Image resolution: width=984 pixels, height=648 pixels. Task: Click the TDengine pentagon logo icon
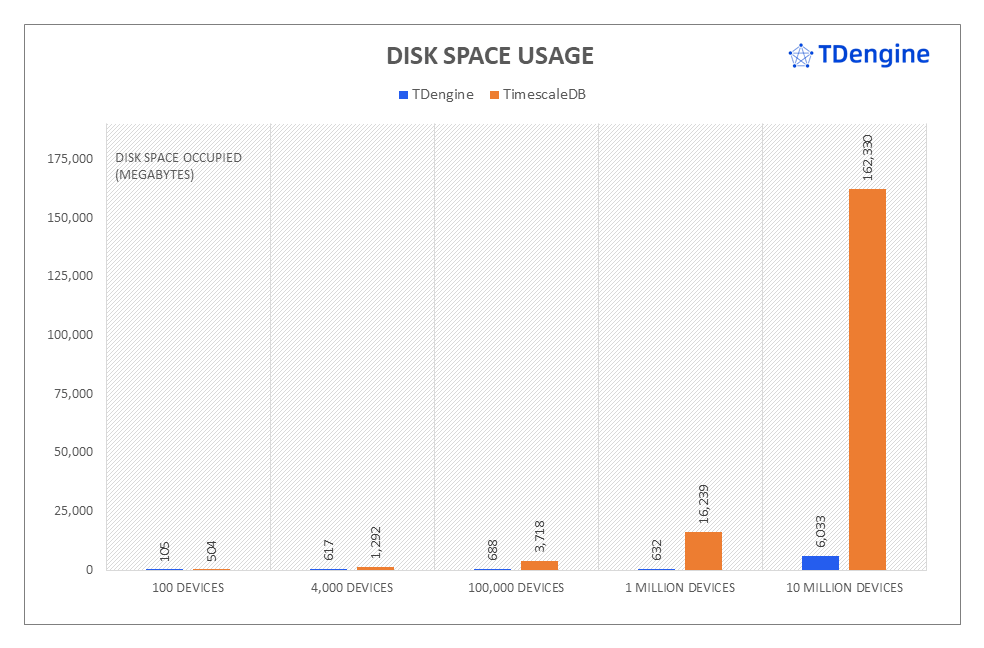(800, 56)
